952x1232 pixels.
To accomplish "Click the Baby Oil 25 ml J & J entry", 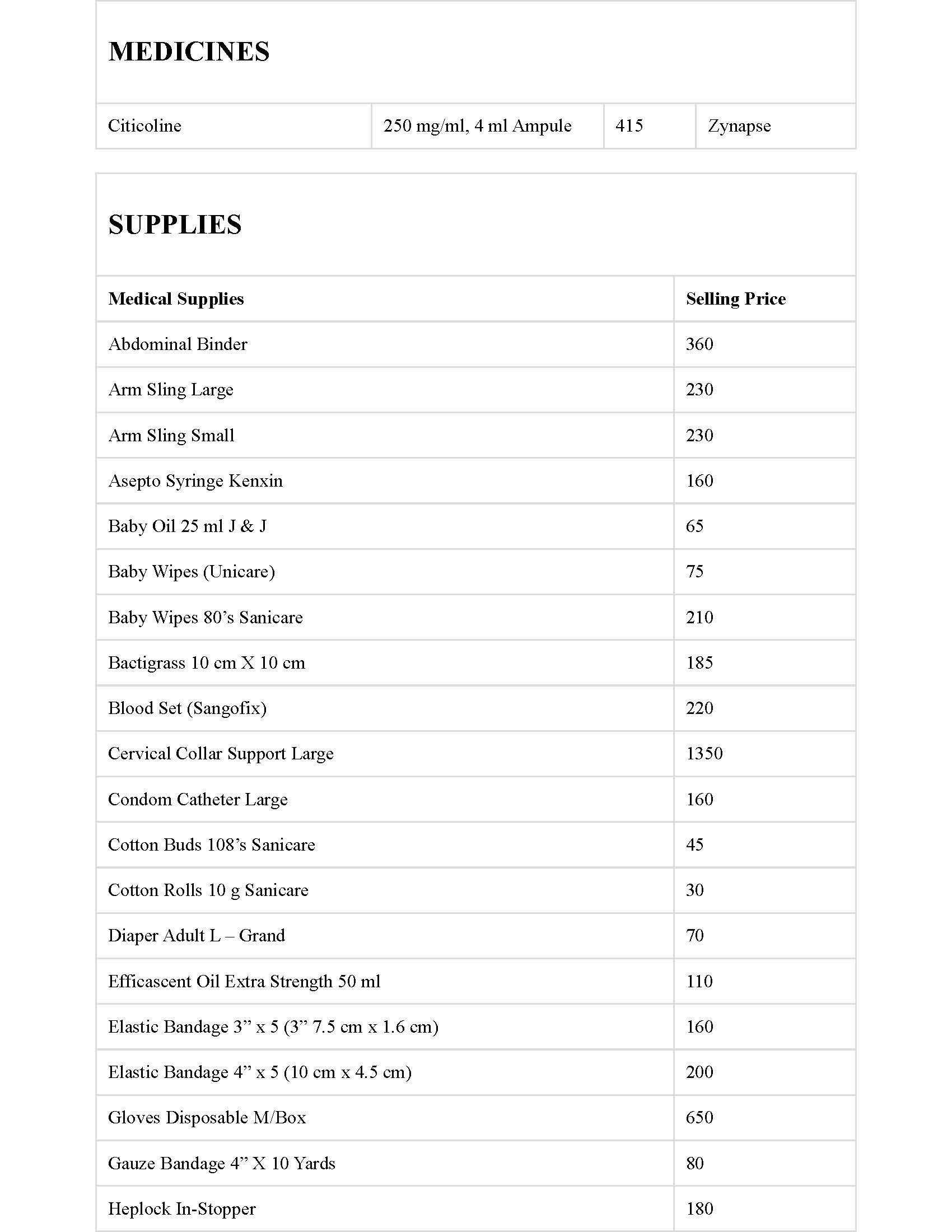I will [x=187, y=526].
